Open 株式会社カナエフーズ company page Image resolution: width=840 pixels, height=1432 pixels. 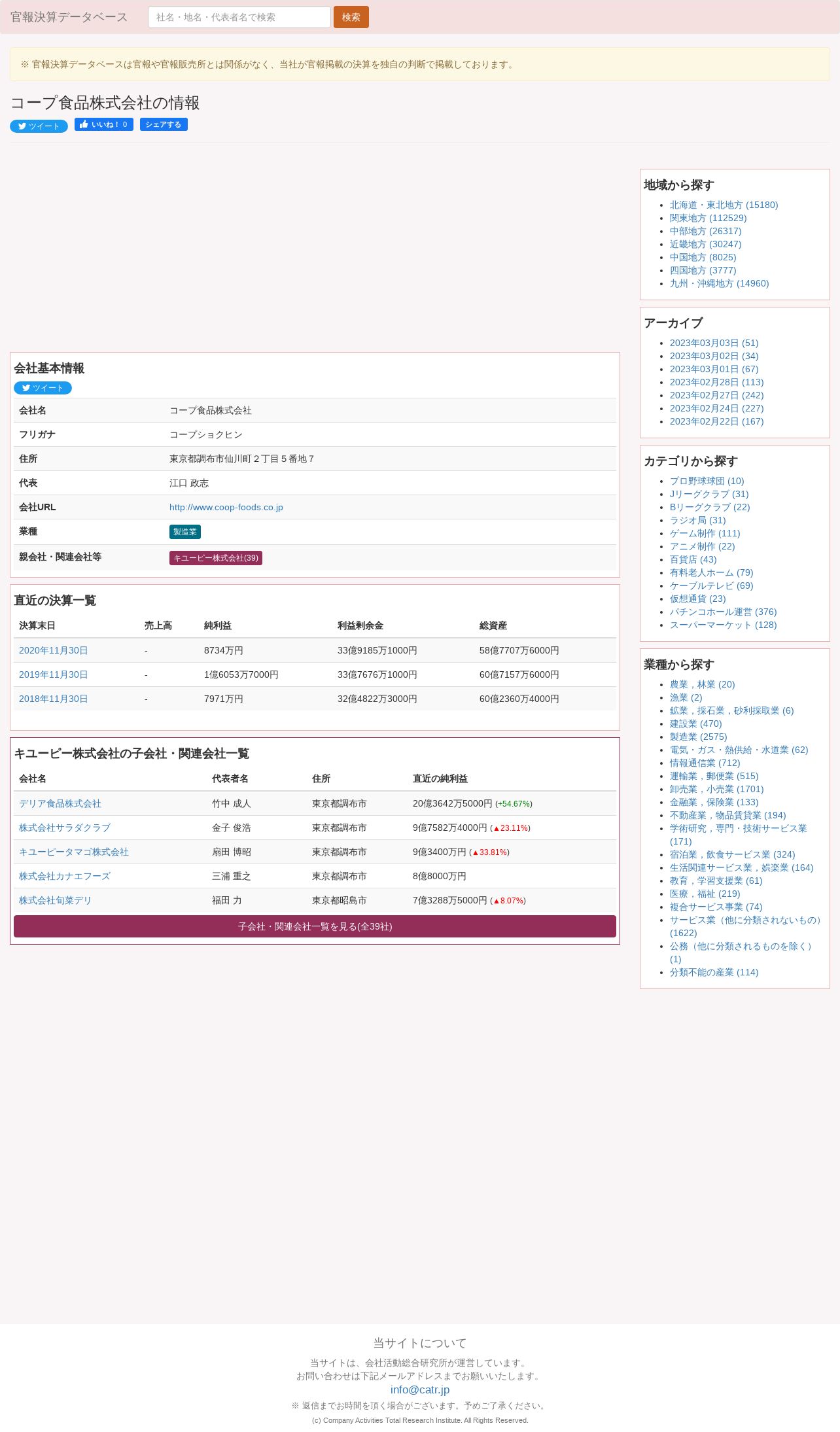point(65,876)
